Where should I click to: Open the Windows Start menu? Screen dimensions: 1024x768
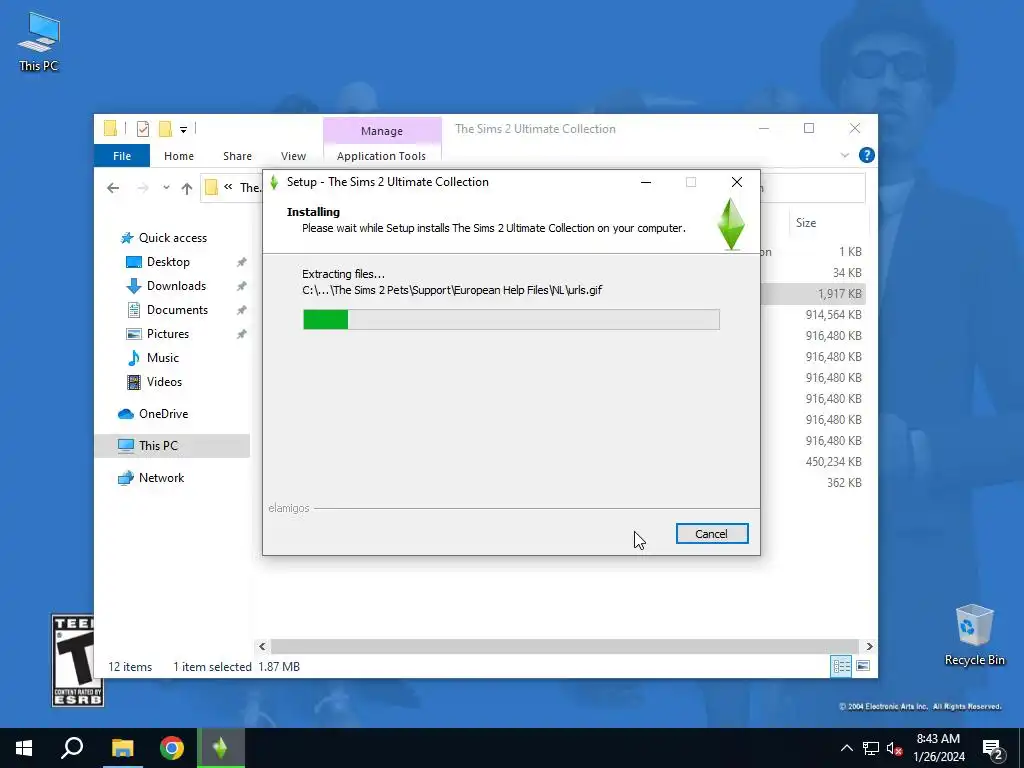(x=24, y=748)
